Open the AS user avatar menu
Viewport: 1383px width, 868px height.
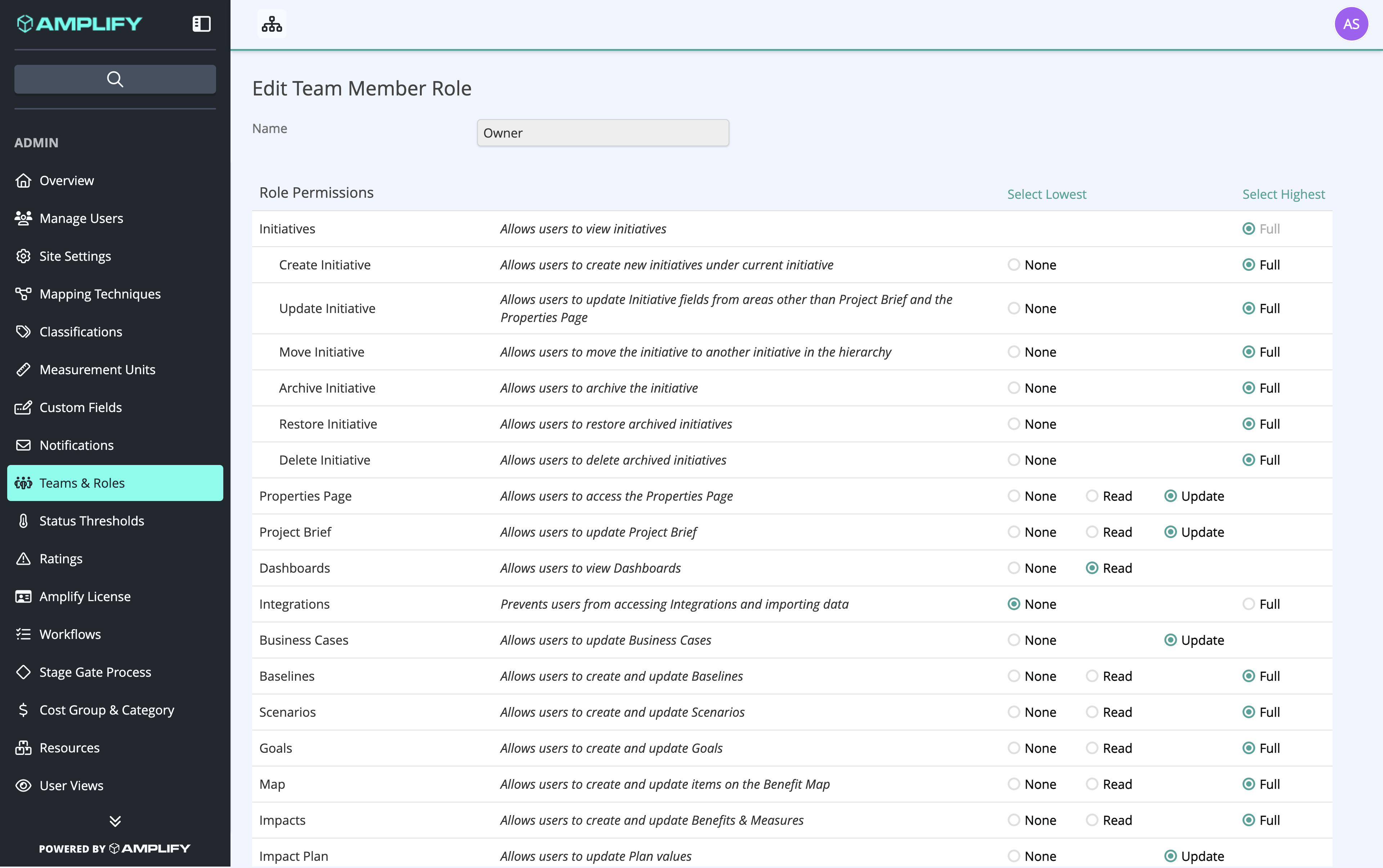pyautogui.click(x=1350, y=23)
